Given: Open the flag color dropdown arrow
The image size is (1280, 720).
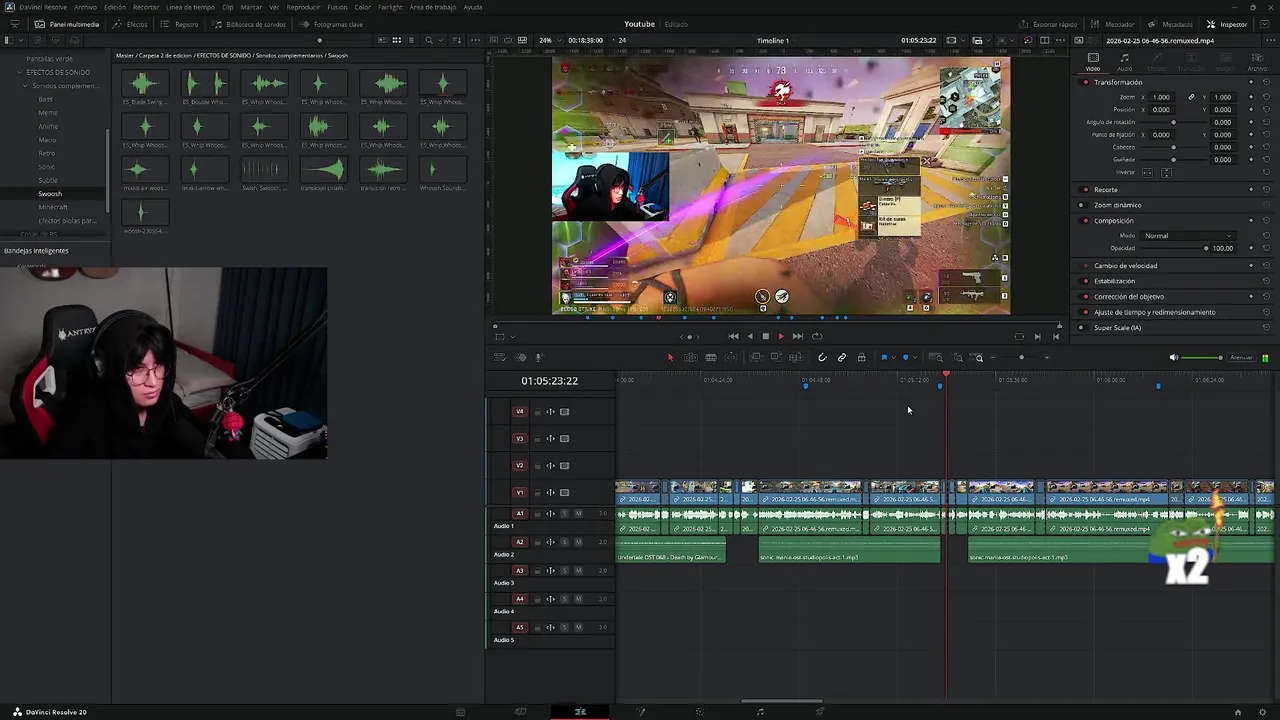Looking at the screenshot, I should coord(892,358).
